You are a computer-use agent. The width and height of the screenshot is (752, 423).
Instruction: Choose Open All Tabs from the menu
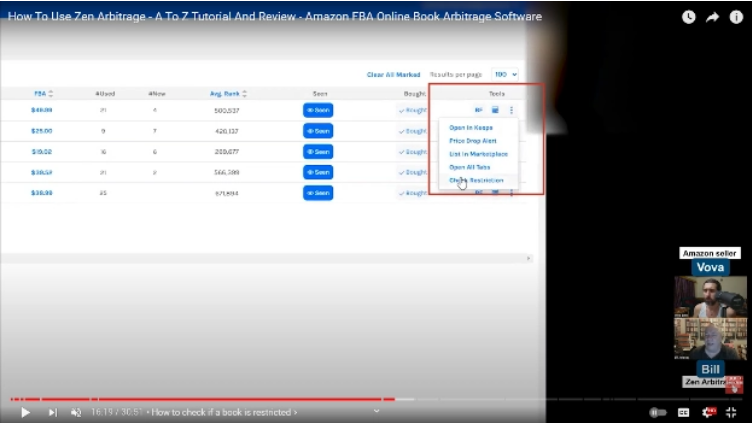470,167
